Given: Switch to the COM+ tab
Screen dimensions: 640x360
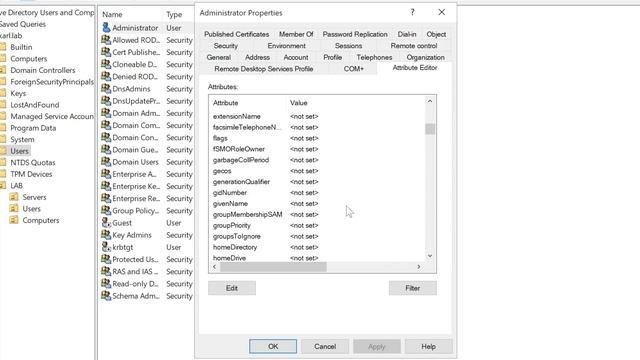Looking at the screenshot, I should 353,69.
